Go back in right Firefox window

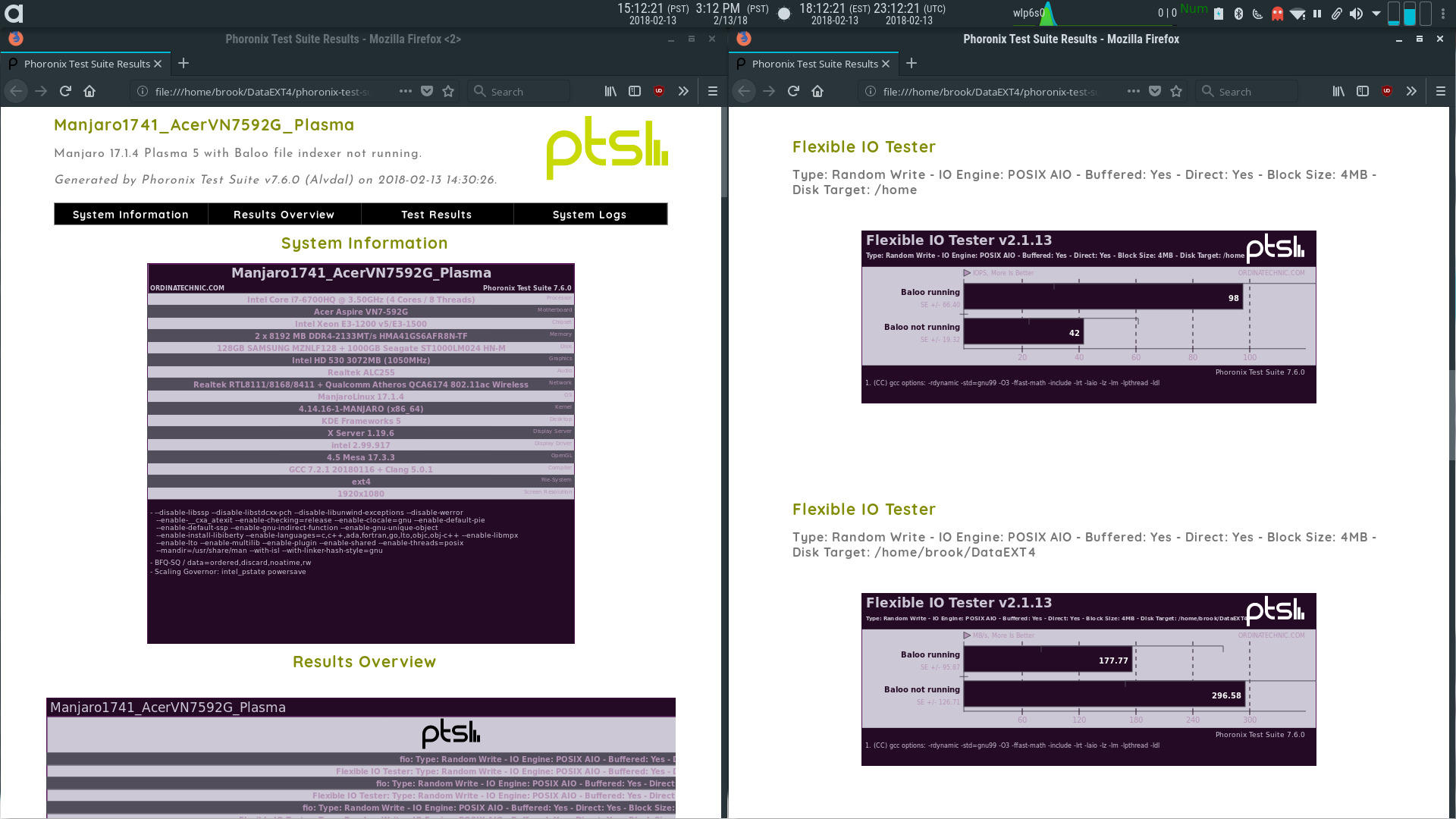coord(744,91)
